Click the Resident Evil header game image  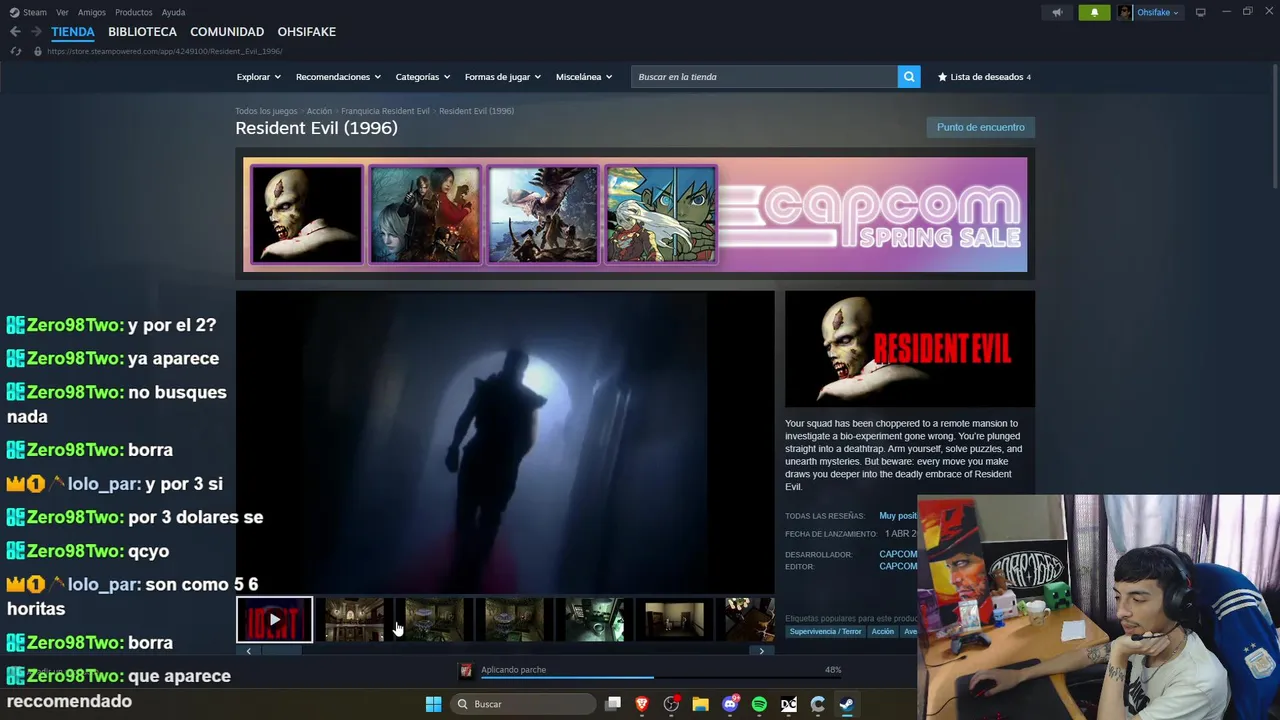click(x=910, y=349)
